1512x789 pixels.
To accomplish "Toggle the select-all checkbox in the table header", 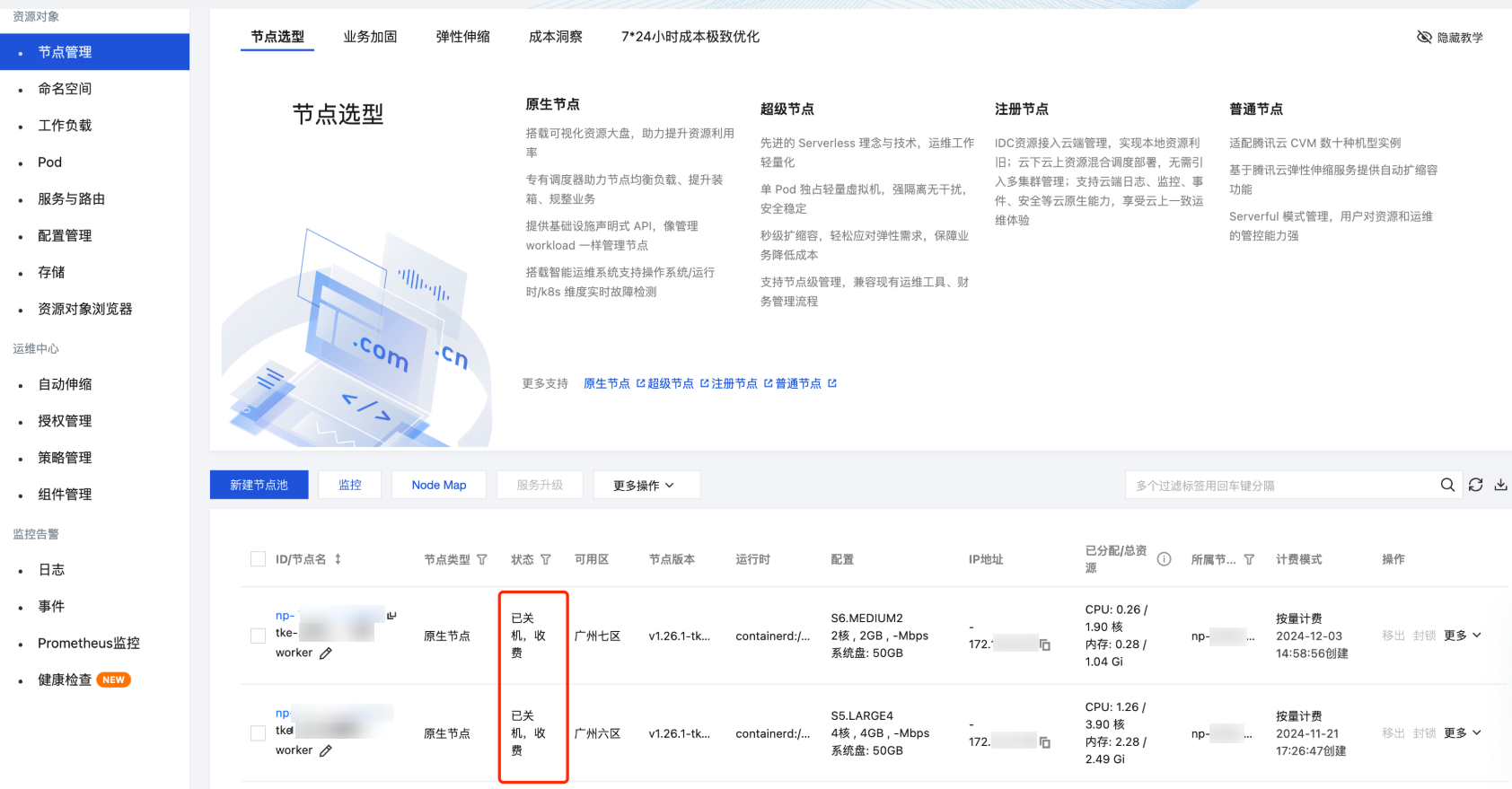I will pos(258,559).
